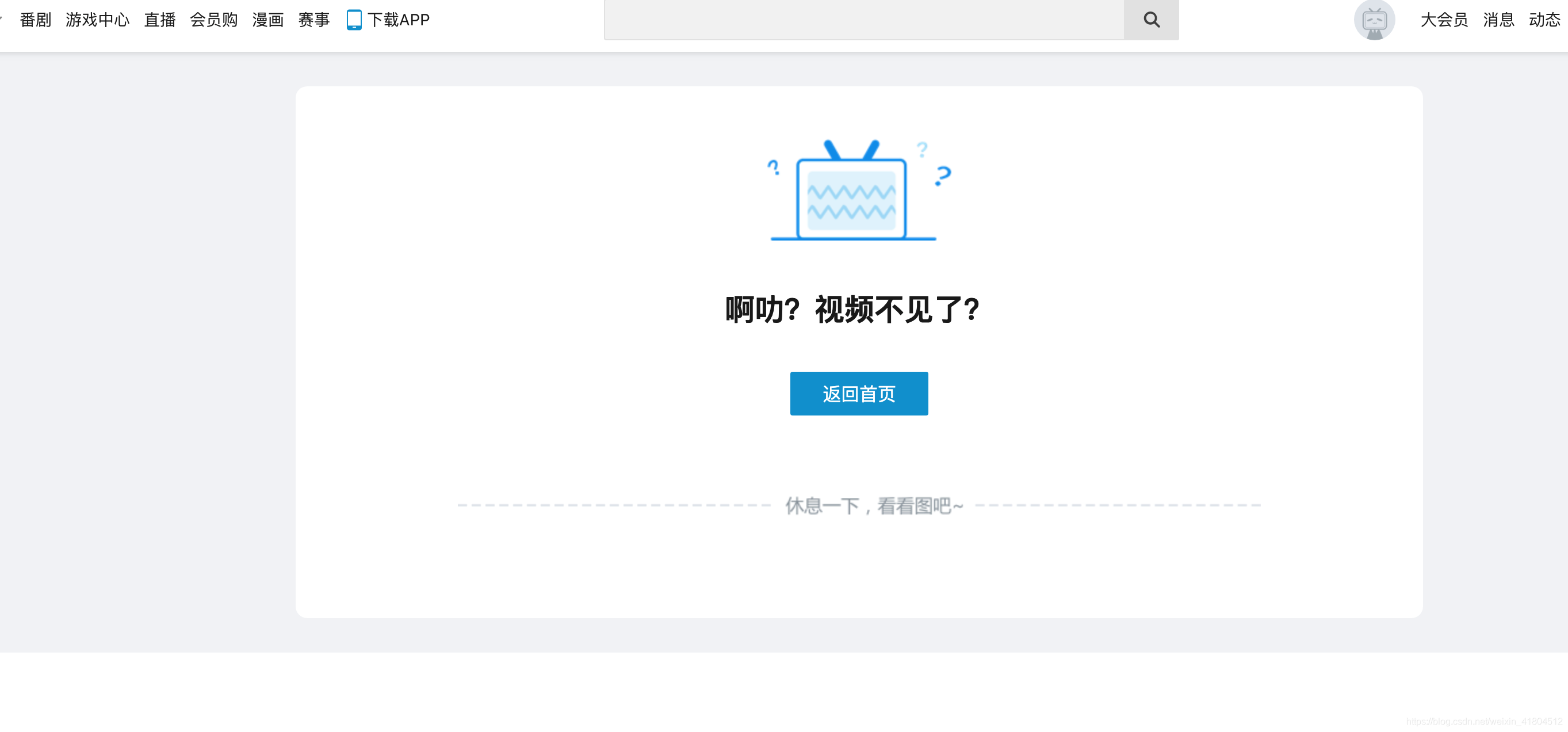Click the phone icon beside 下载APP

coord(354,20)
